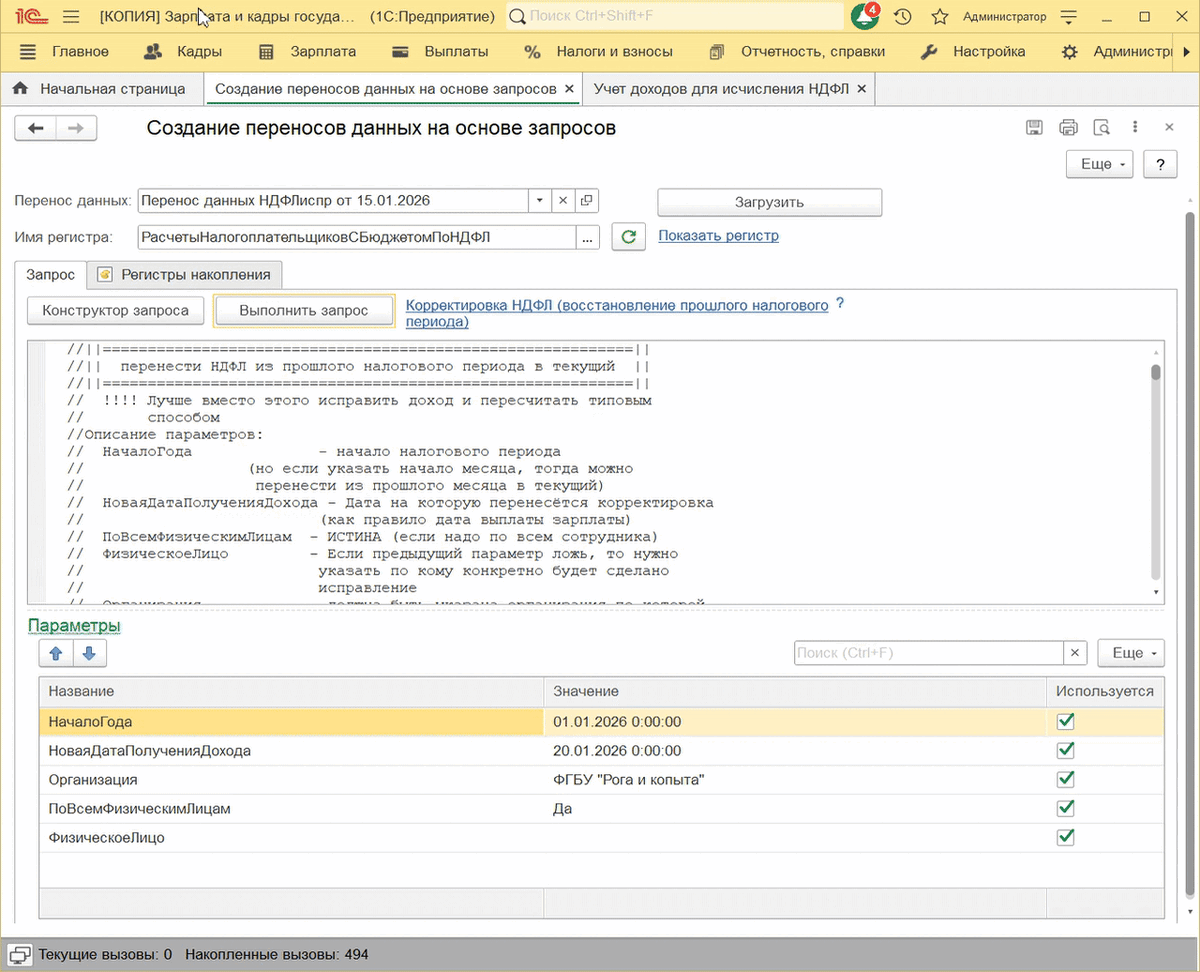Print the form with printer icon

coord(1069,127)
